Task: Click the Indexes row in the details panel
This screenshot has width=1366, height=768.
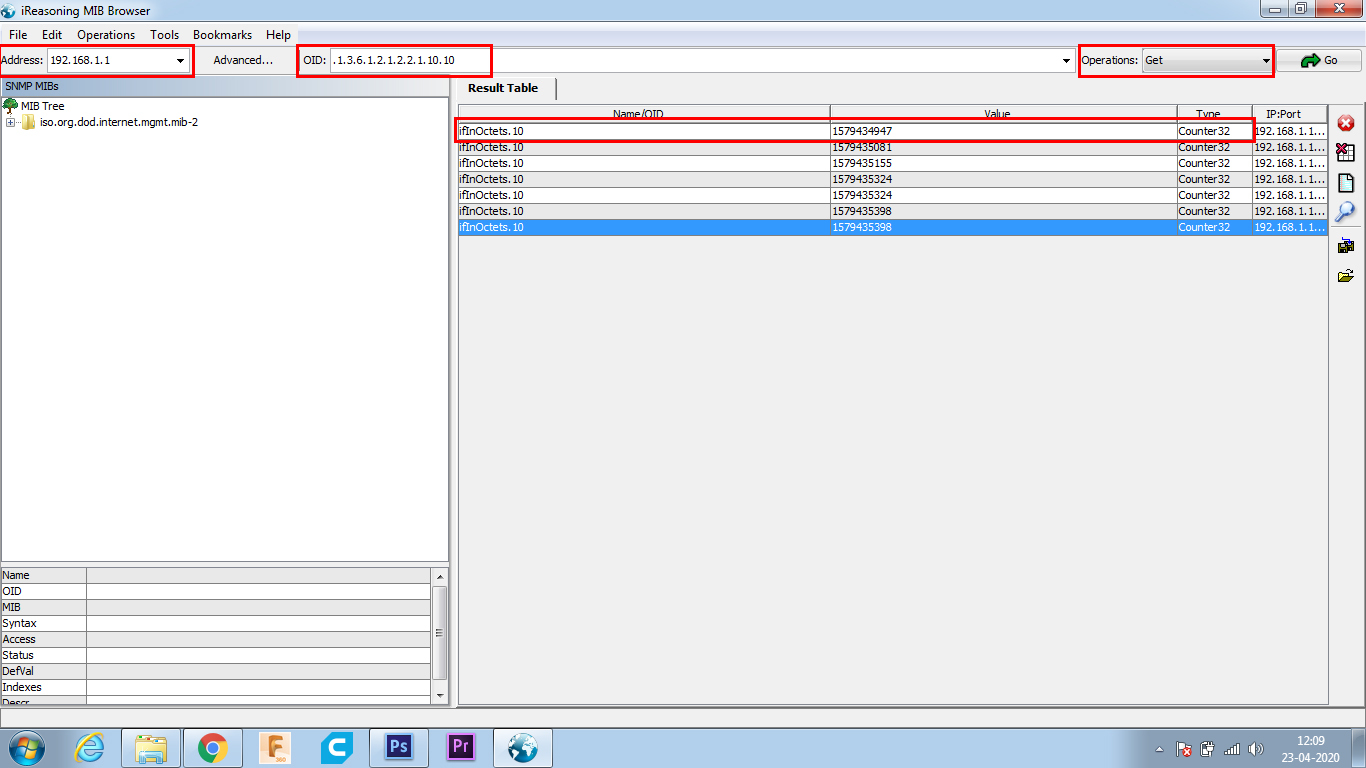Action: [x=216, y=687]
